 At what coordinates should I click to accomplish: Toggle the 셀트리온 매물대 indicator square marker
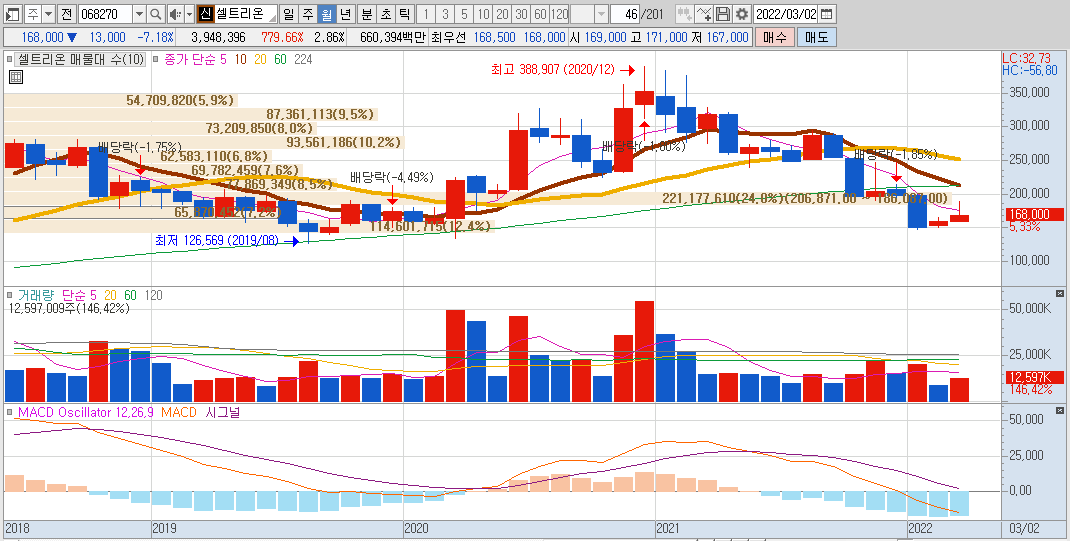[10, 60]
